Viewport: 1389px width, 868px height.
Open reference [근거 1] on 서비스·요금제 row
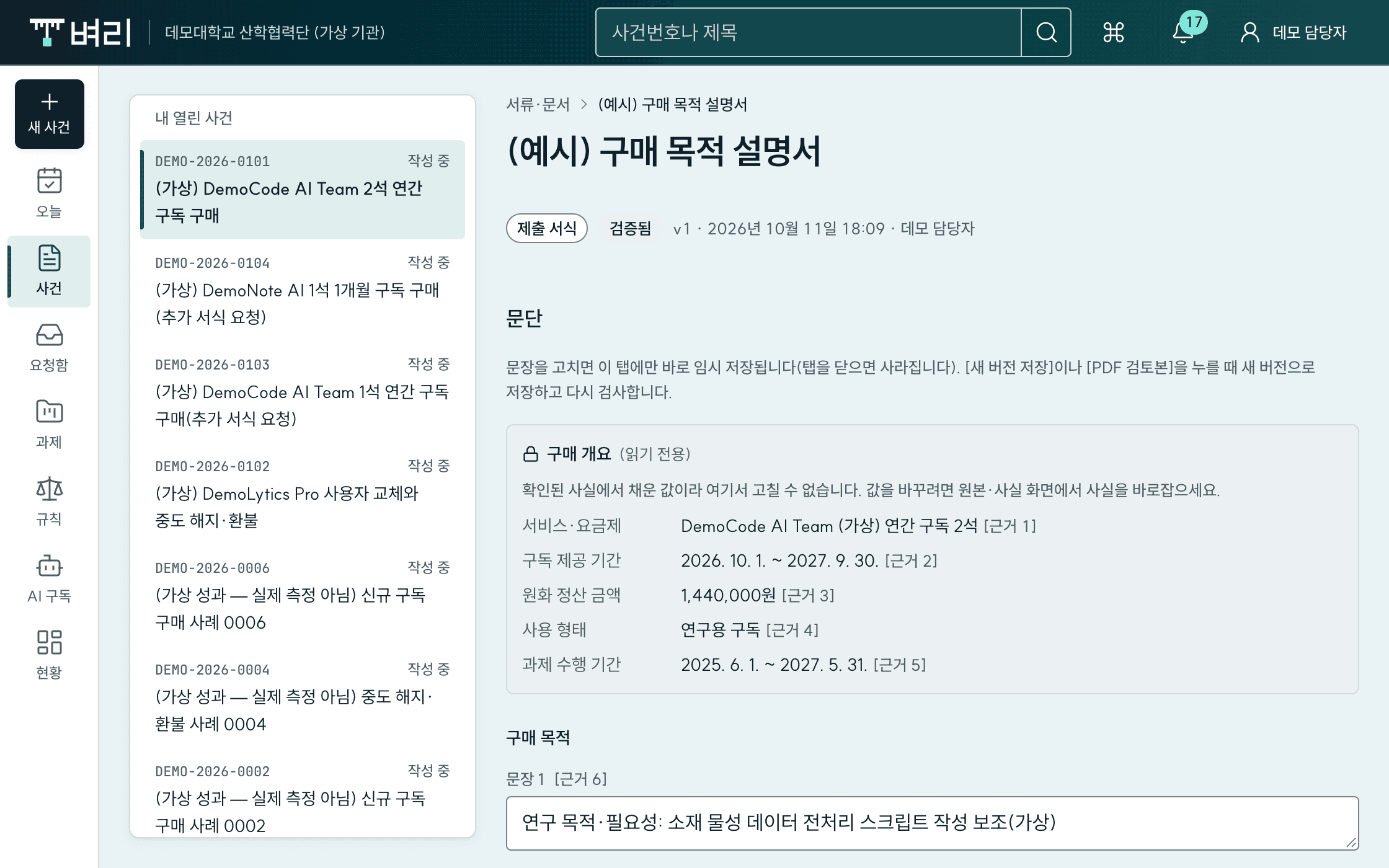coord(1010,526)
